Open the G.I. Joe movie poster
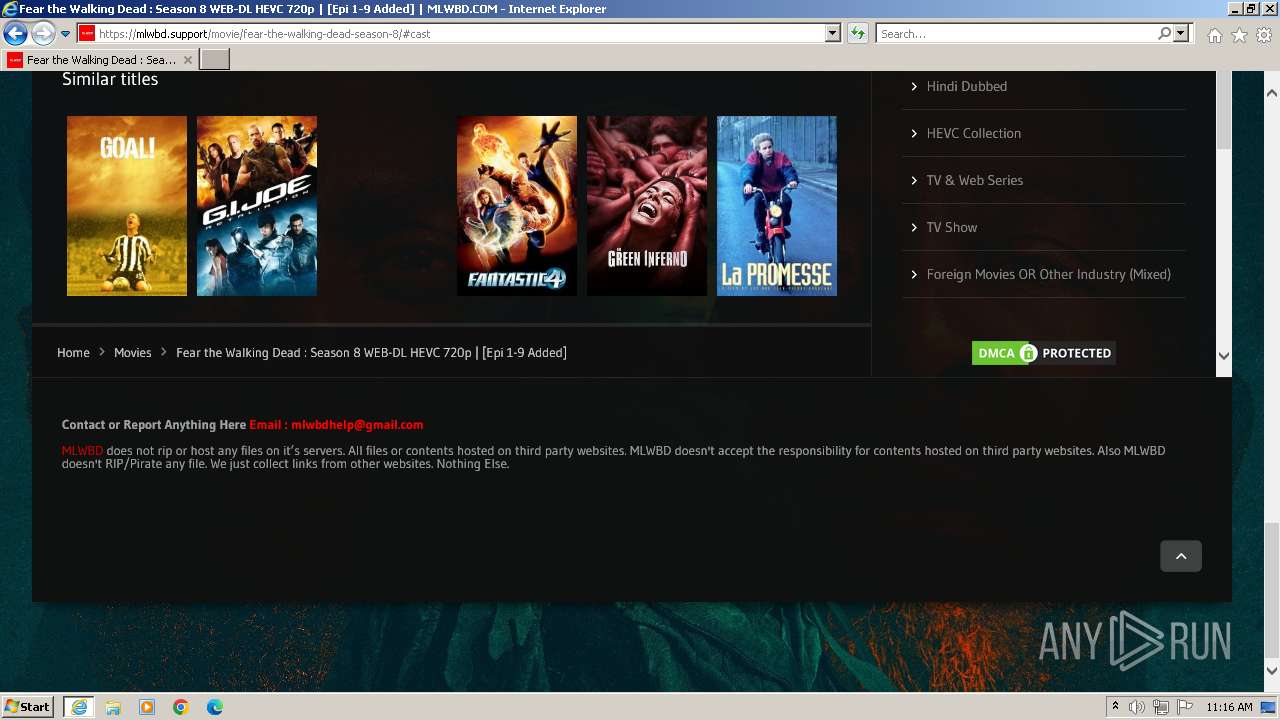 coord(257,206)
